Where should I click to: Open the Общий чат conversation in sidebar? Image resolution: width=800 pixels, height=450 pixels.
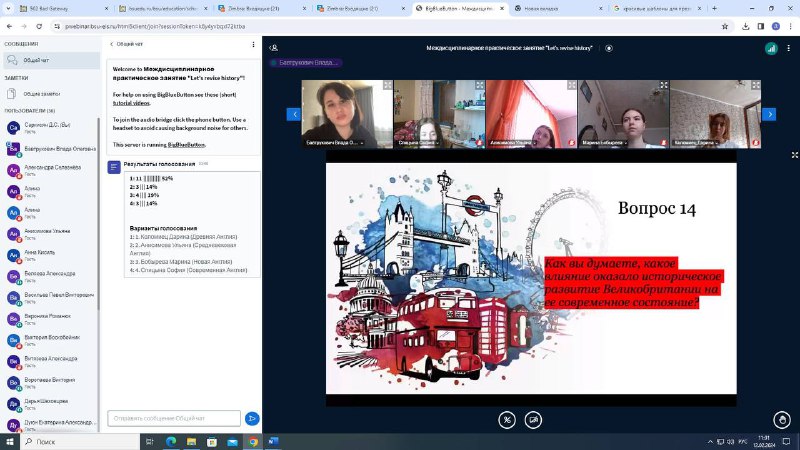click(50, 60)
